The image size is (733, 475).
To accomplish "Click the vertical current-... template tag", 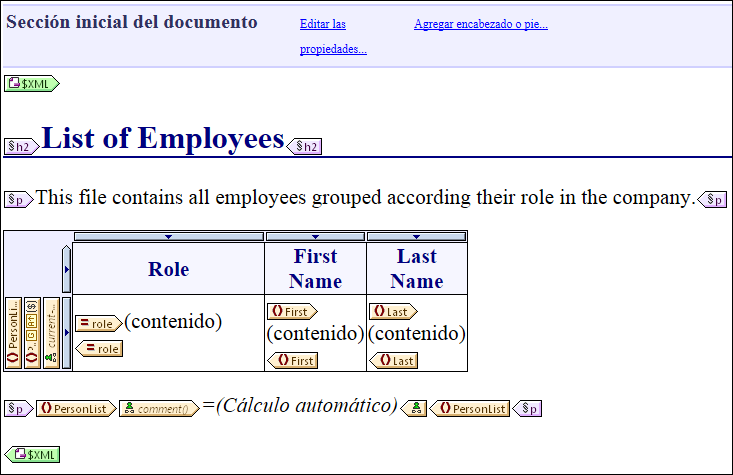I will (51, 332).
